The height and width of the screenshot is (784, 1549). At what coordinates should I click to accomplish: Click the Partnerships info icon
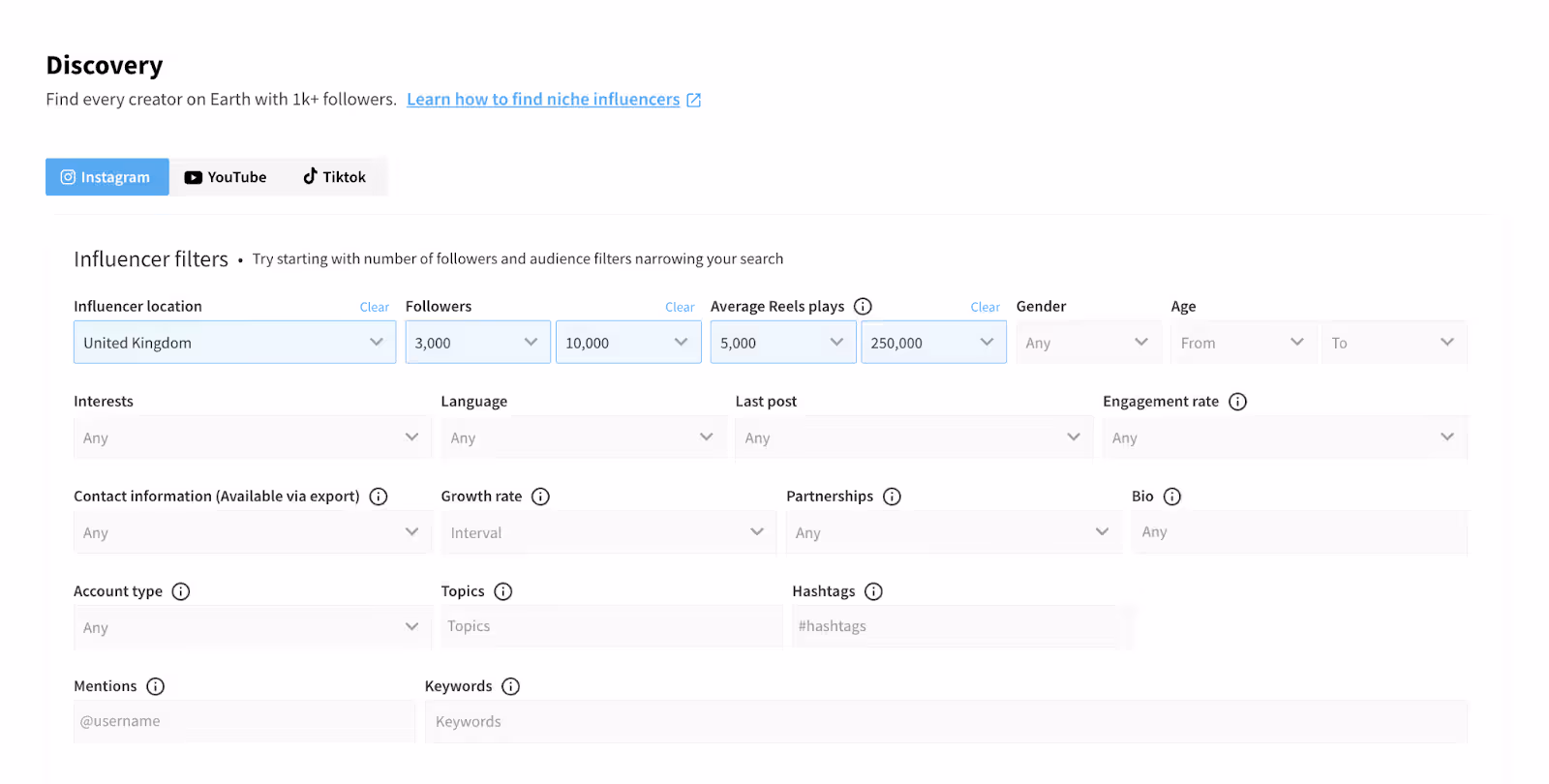click(x=892, y=496)
